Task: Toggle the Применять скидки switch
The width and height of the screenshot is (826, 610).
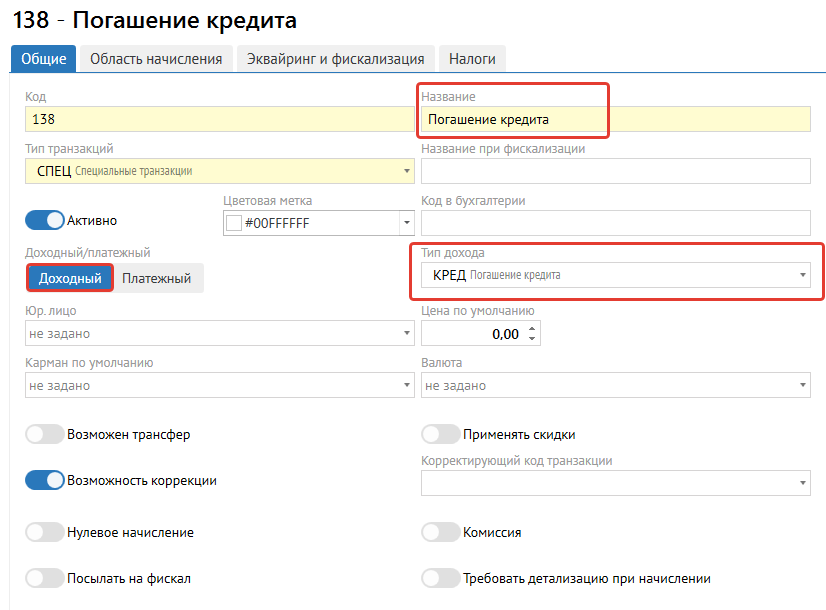Action: pyautogui.click(x=440, y=434)
